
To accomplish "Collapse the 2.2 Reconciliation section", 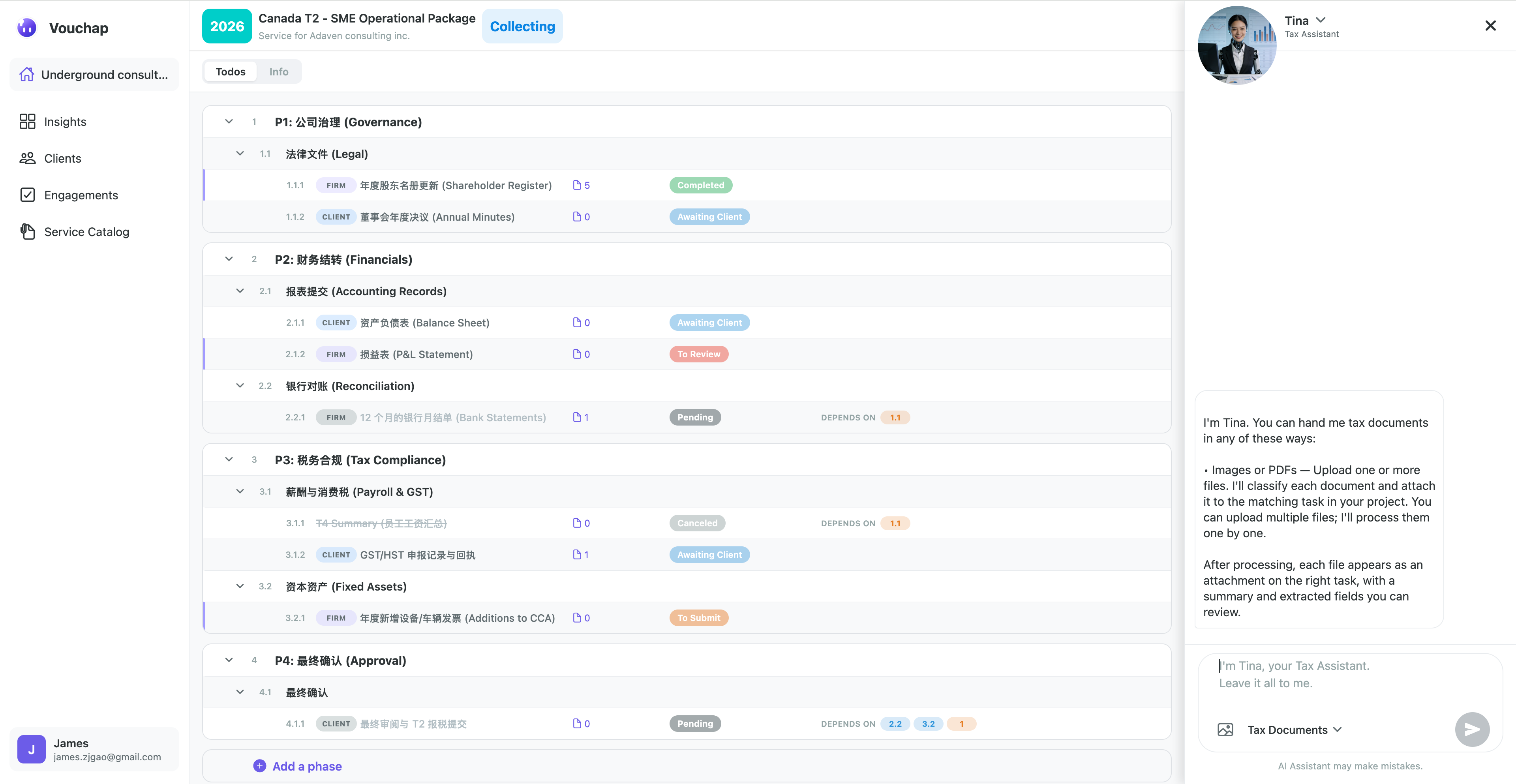I will tap(240, 386).
